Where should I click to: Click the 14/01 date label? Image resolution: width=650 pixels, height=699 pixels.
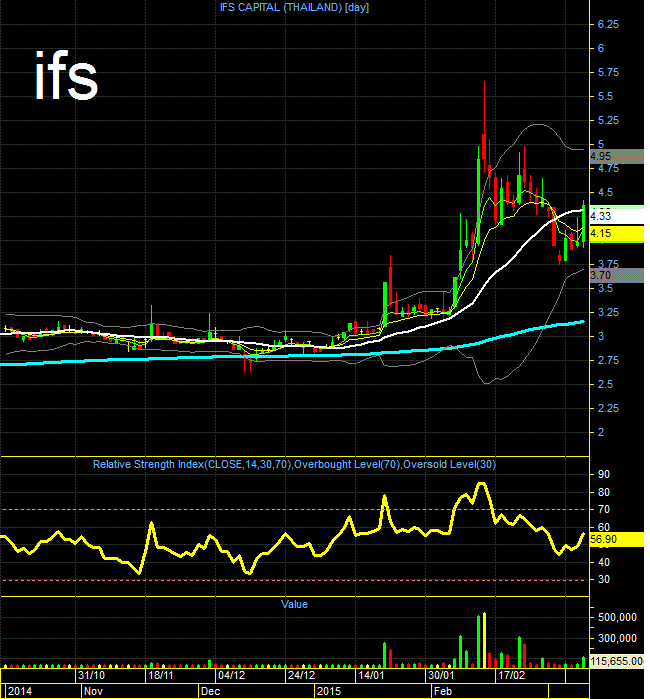(371, 675)
